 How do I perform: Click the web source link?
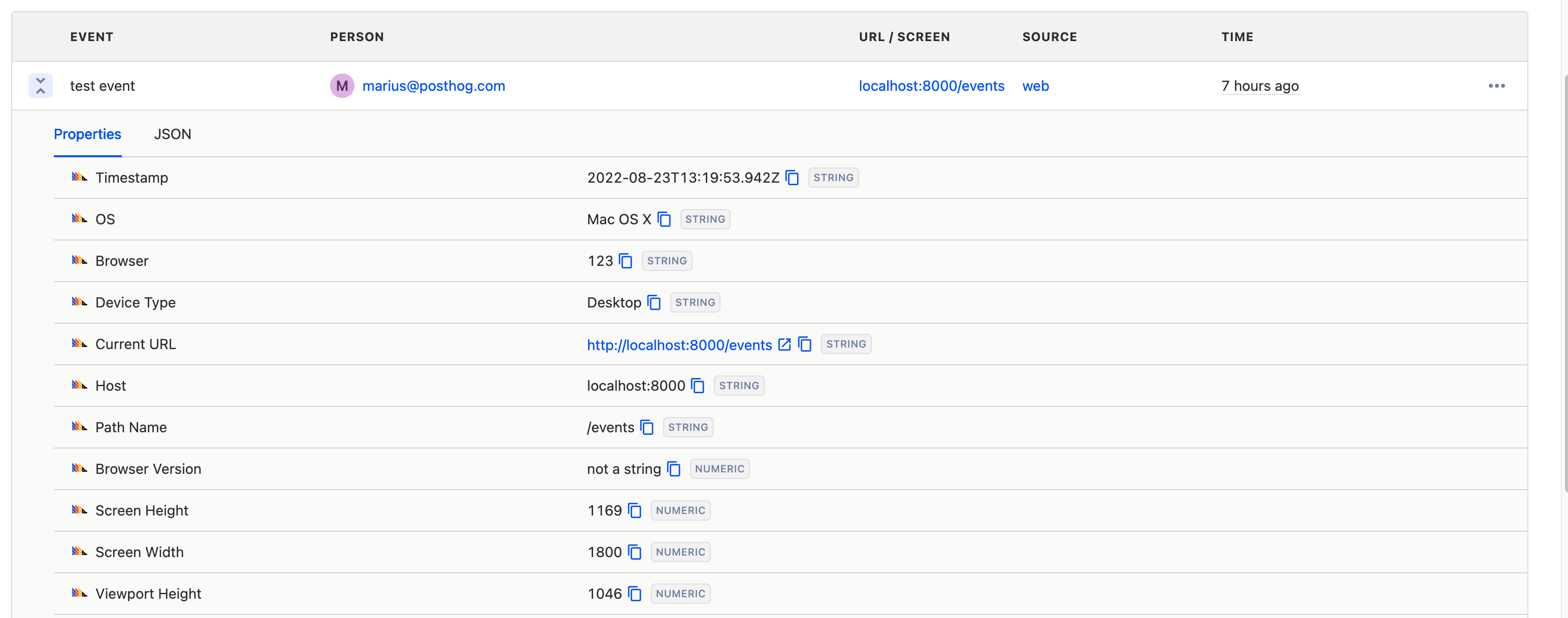click(1035, 86)
